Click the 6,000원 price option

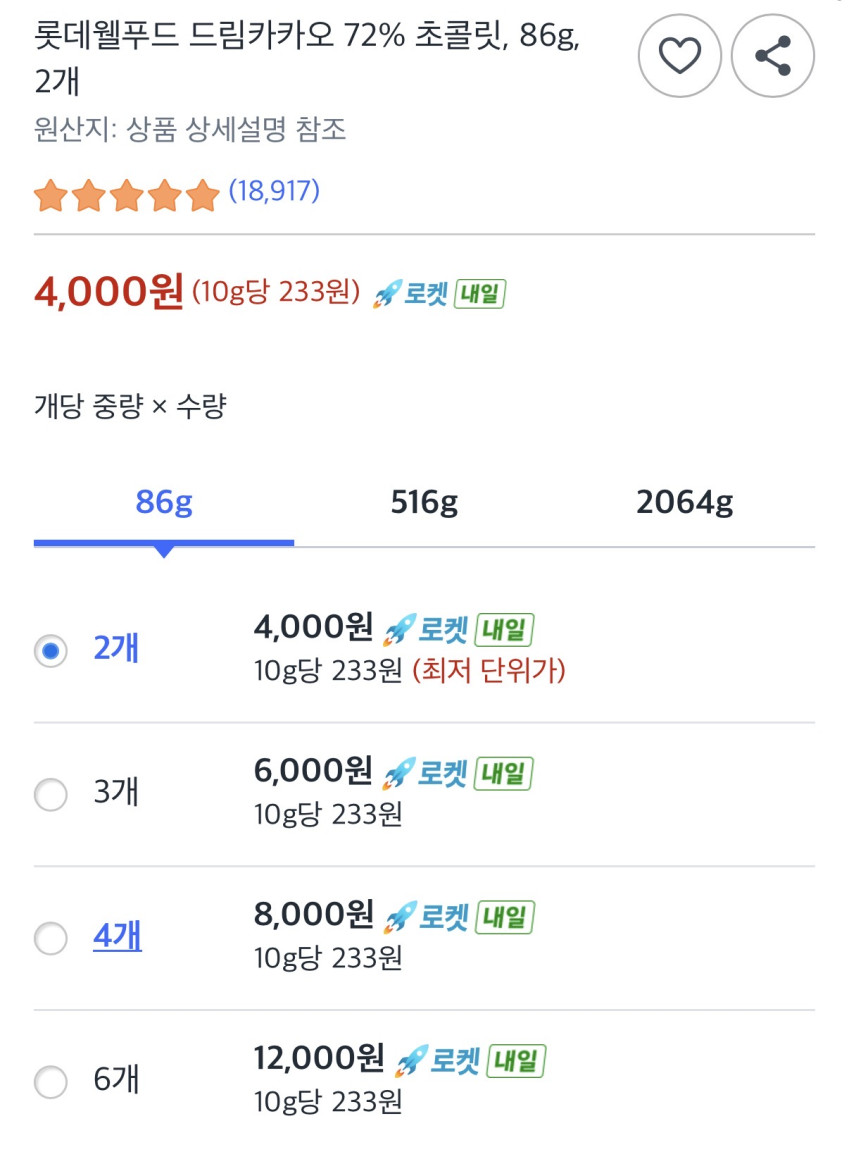point(313,771)
